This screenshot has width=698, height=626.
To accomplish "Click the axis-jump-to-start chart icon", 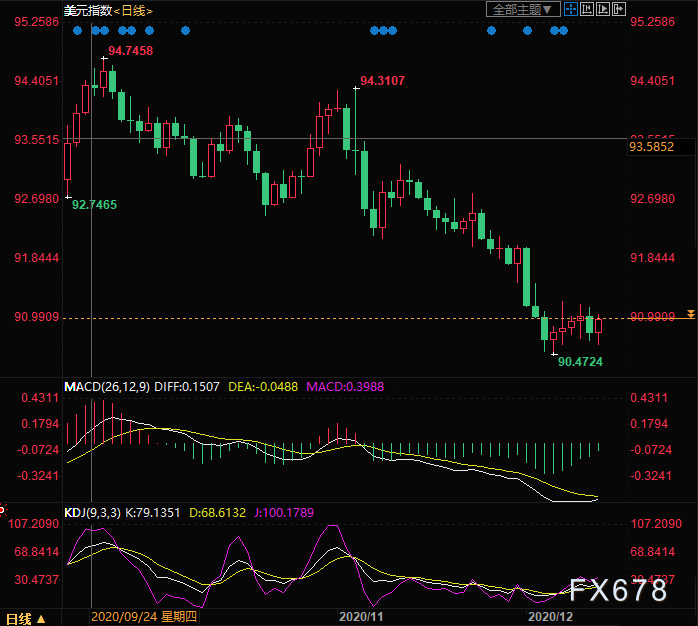I will 587,9.
